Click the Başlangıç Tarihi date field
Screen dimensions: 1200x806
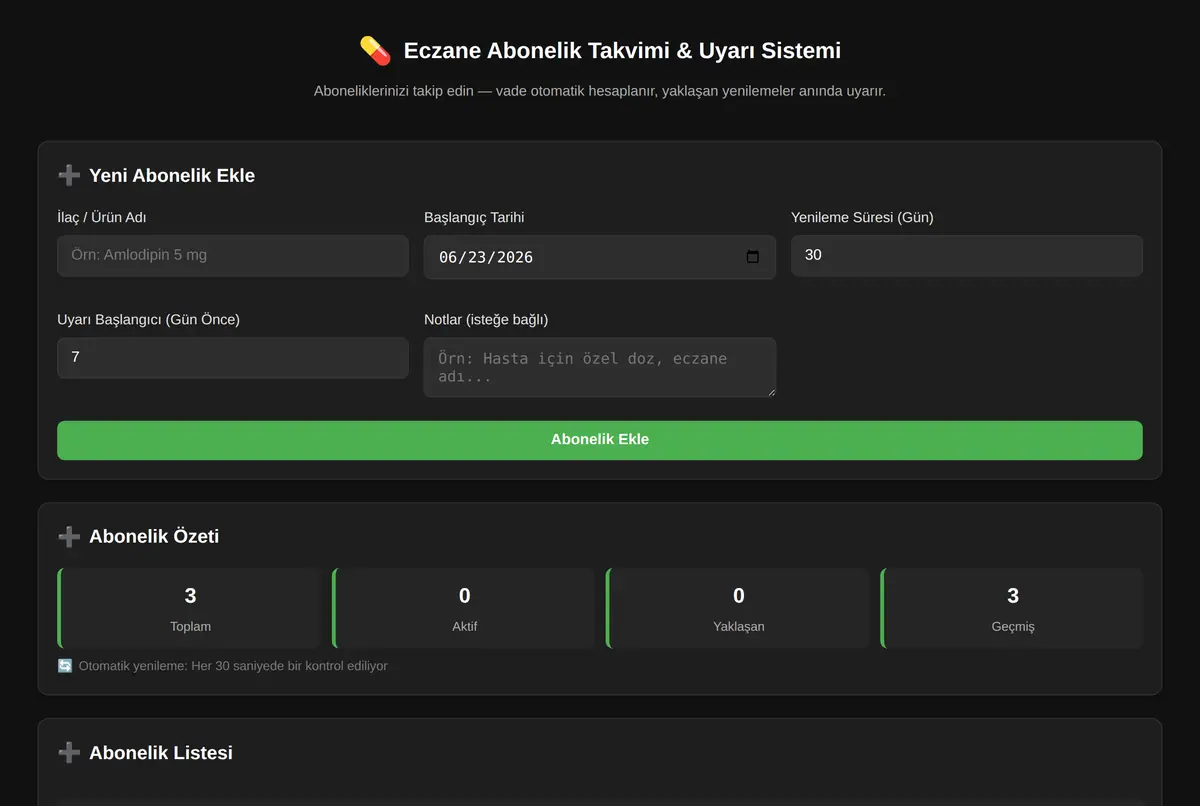click(600, 257)
